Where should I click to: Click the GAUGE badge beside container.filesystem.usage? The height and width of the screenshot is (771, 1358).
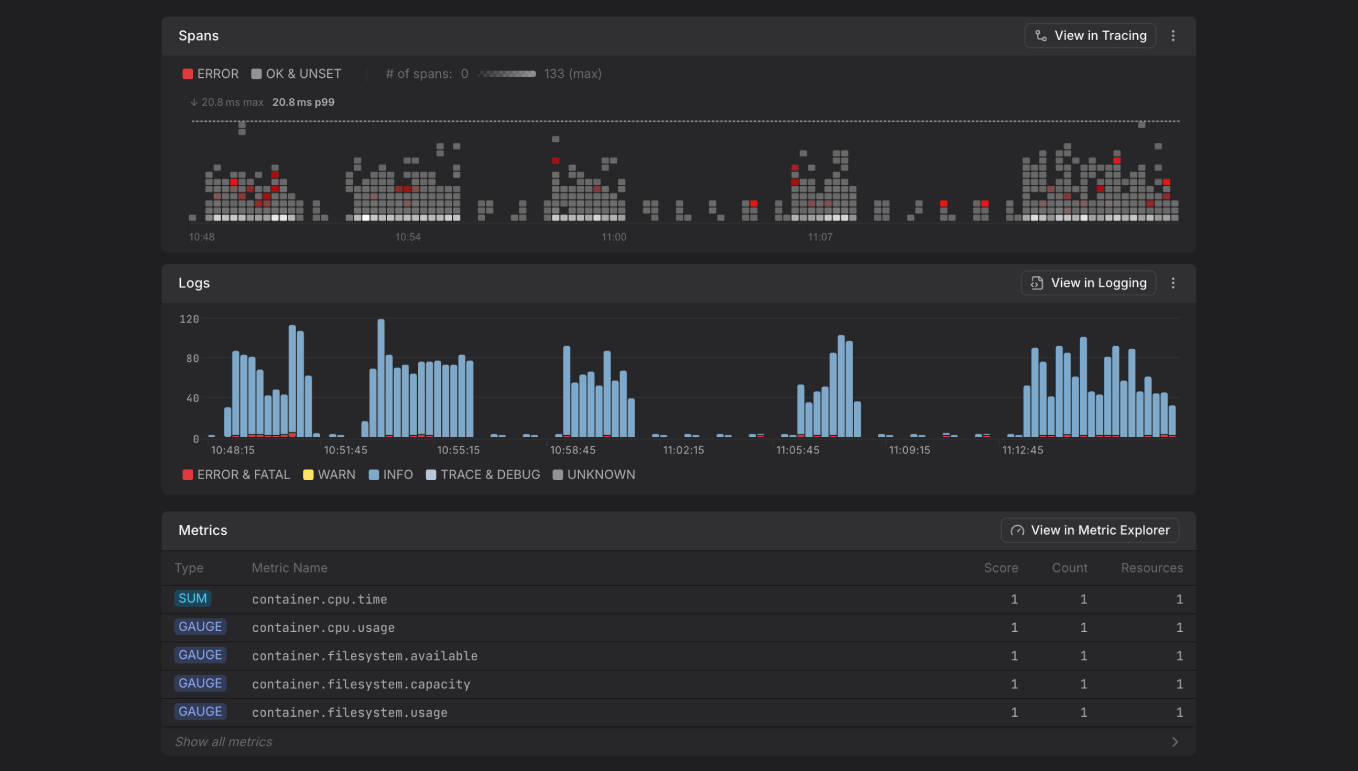click(x=200, y=712)
